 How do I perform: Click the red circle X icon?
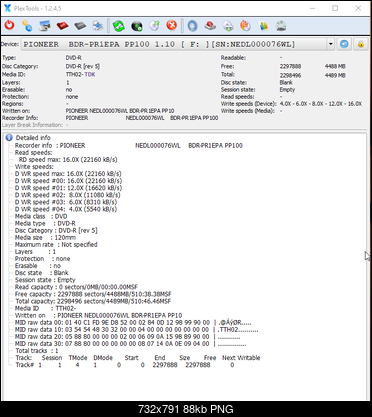(x=172, y=26)
